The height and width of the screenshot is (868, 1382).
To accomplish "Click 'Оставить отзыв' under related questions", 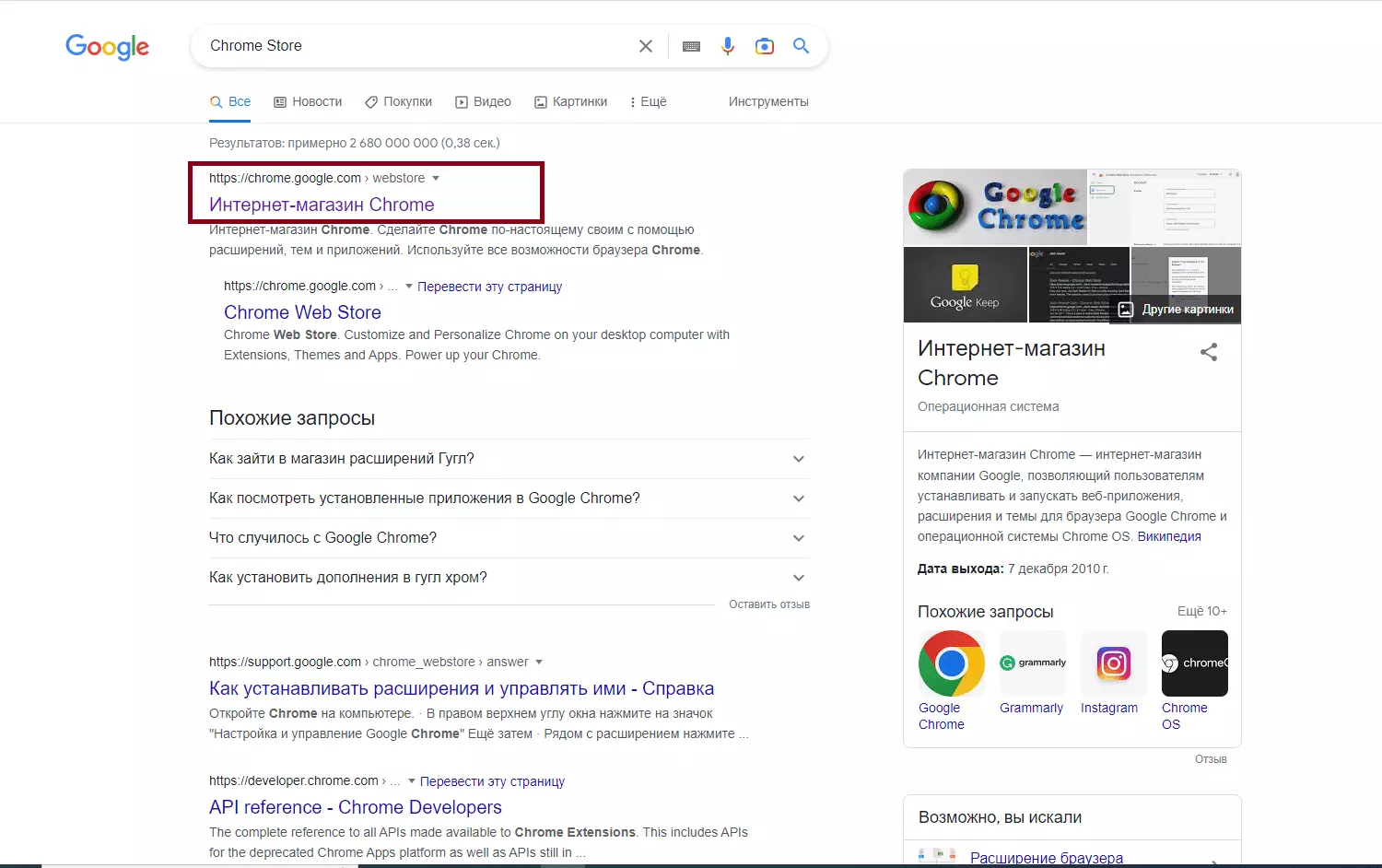I will (x=769, y=604).
